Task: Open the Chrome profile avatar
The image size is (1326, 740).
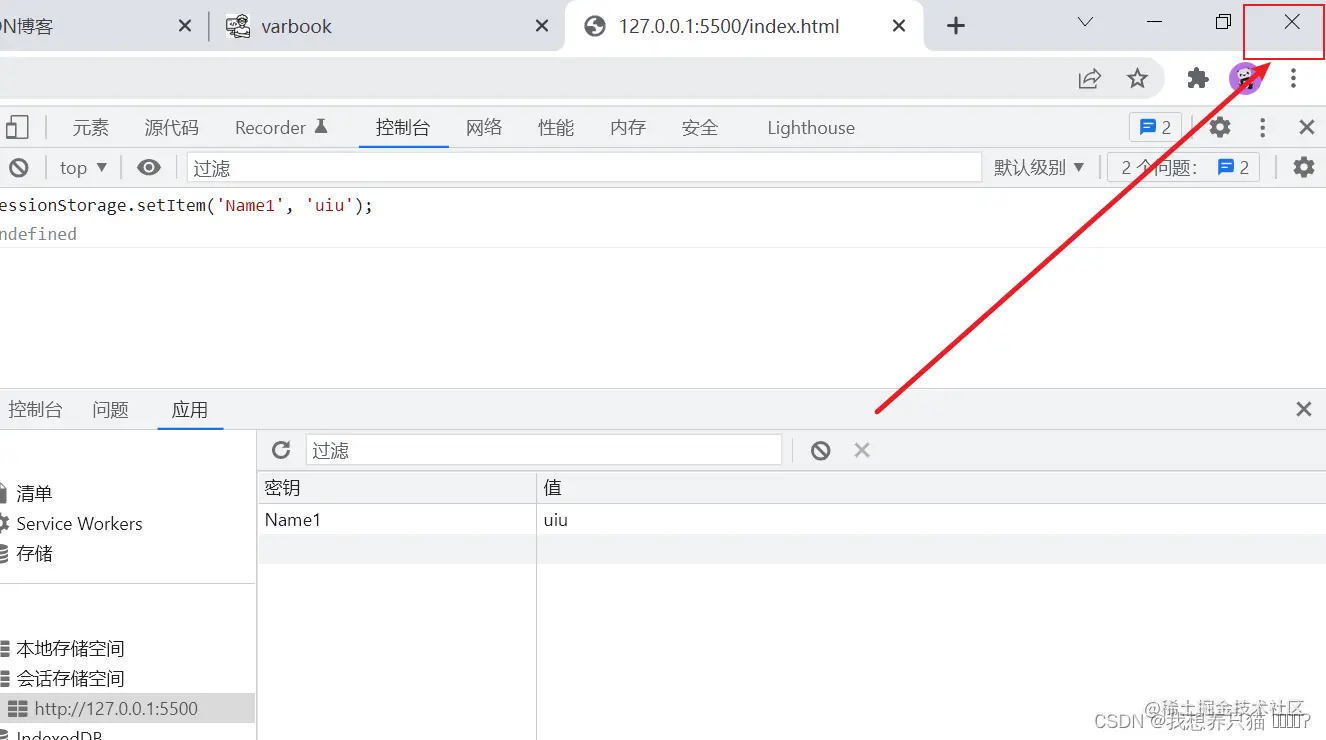Action: click(1245, 78)
